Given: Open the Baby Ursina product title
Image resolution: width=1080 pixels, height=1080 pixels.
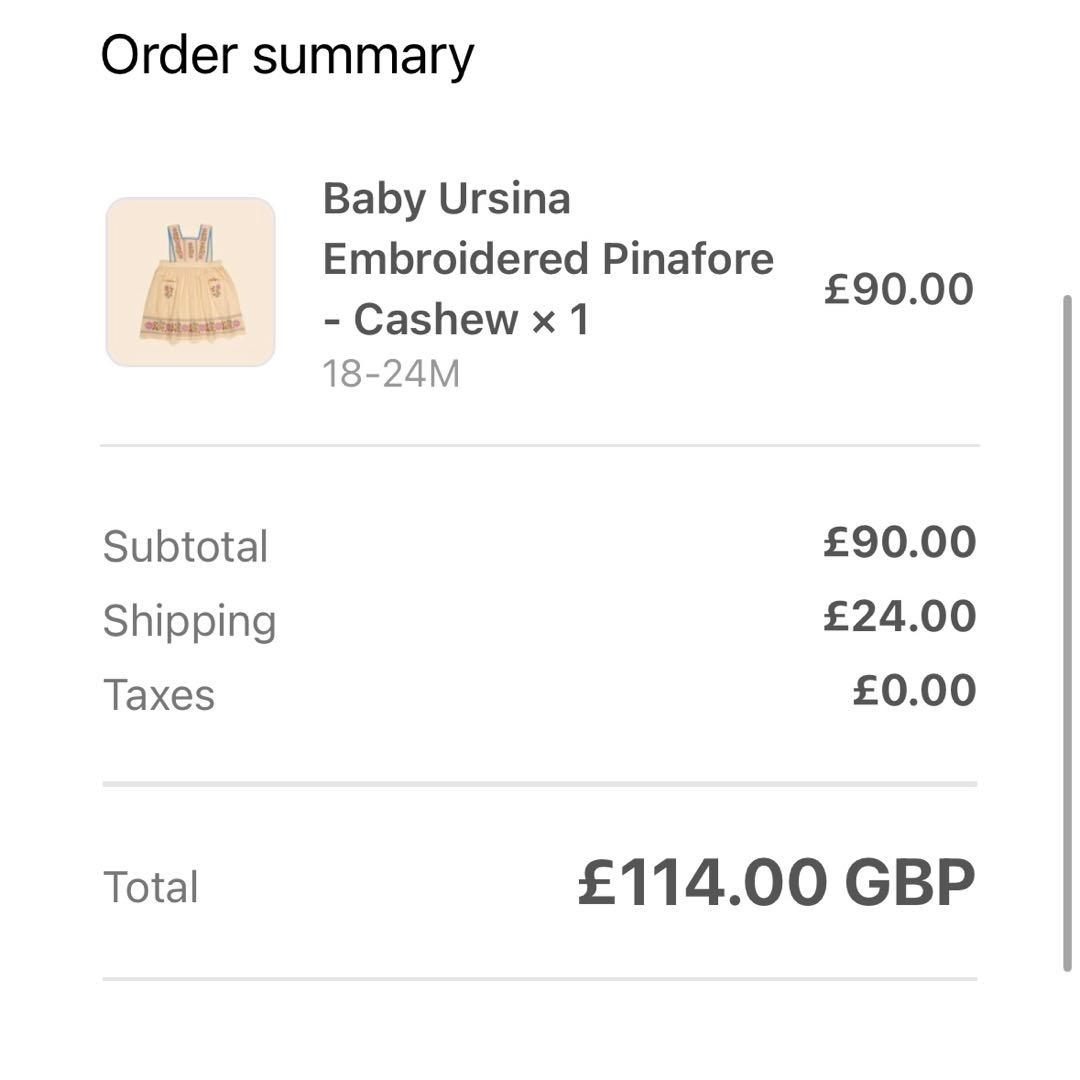Looking at the screenshot, I should 446,199.
